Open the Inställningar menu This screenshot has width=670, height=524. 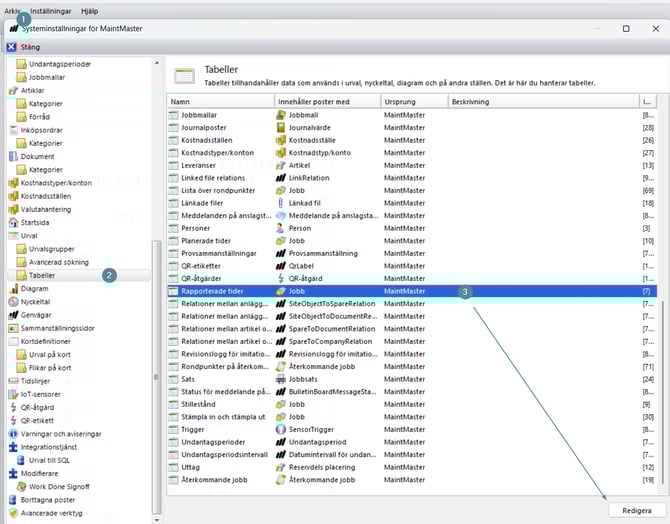[49, 9]
